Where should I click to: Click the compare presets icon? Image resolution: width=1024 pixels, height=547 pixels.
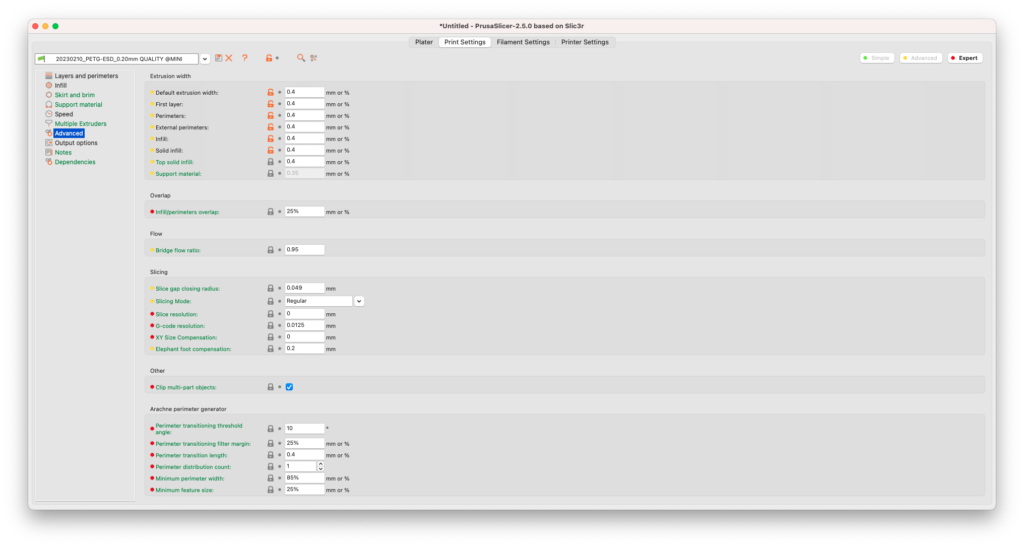[313, 58]
